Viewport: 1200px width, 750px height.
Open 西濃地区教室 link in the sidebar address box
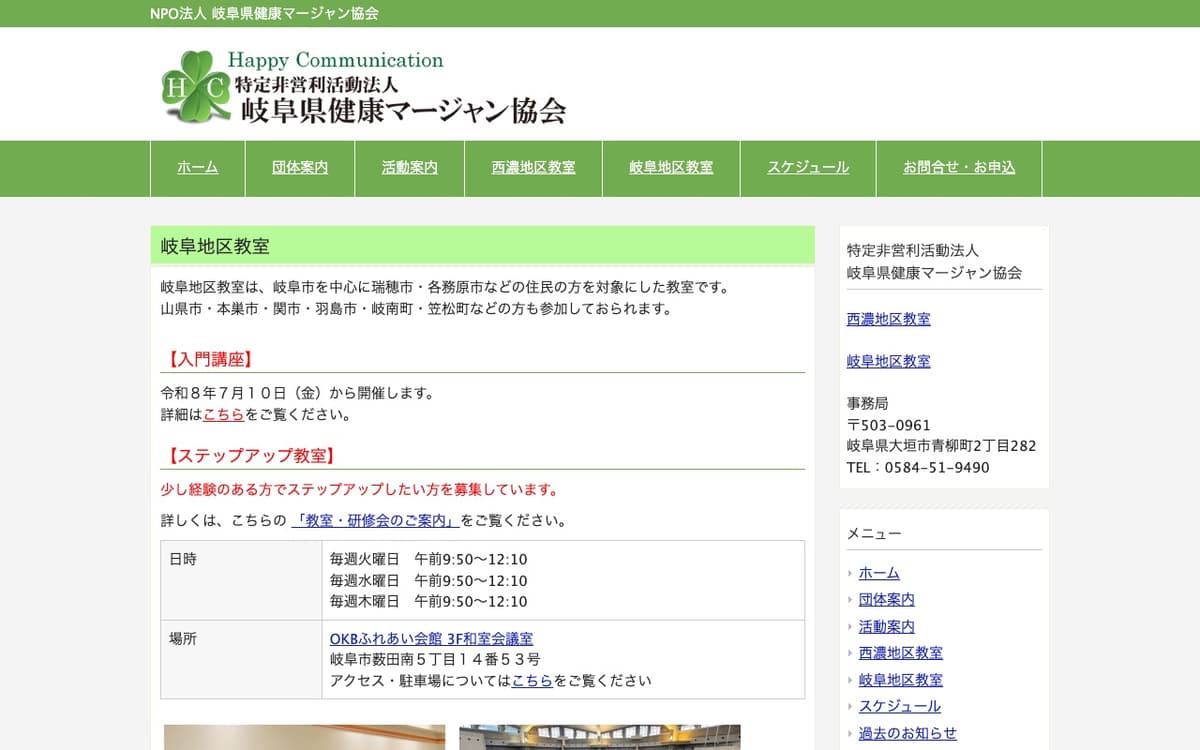tap(889, 319)
